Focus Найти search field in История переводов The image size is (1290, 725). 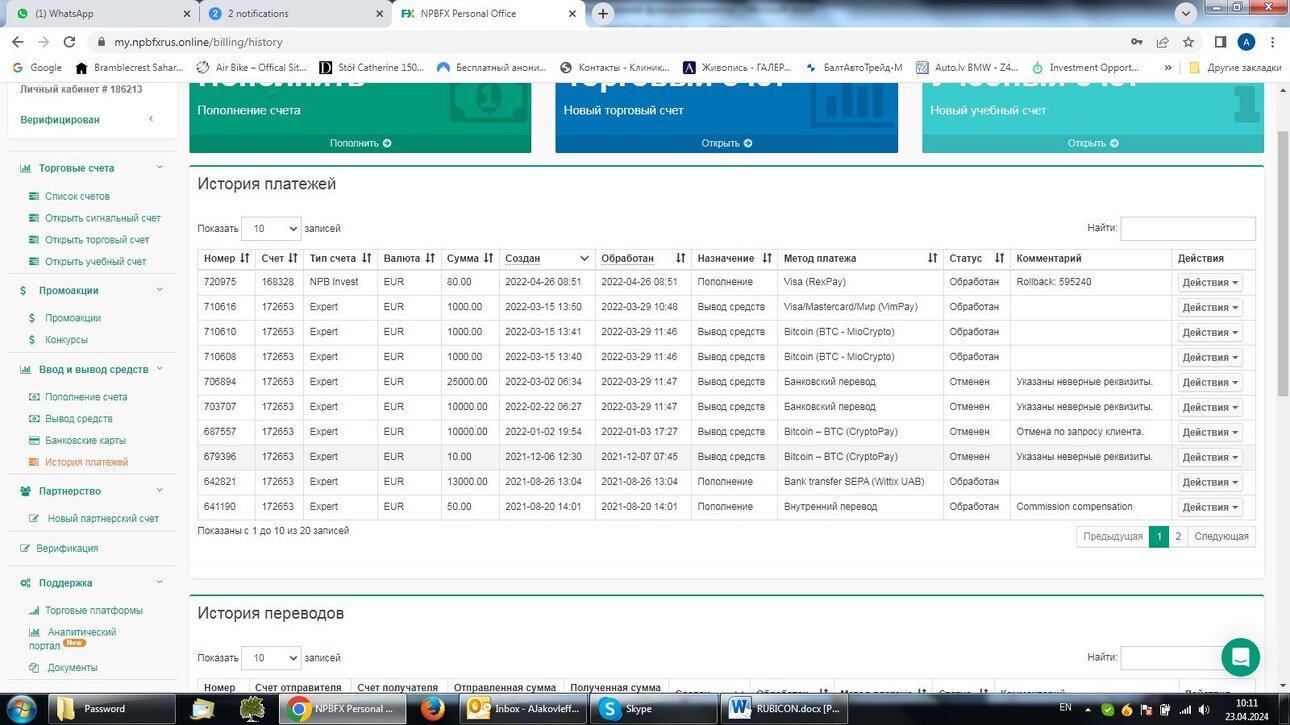[x=1188, y=658]
